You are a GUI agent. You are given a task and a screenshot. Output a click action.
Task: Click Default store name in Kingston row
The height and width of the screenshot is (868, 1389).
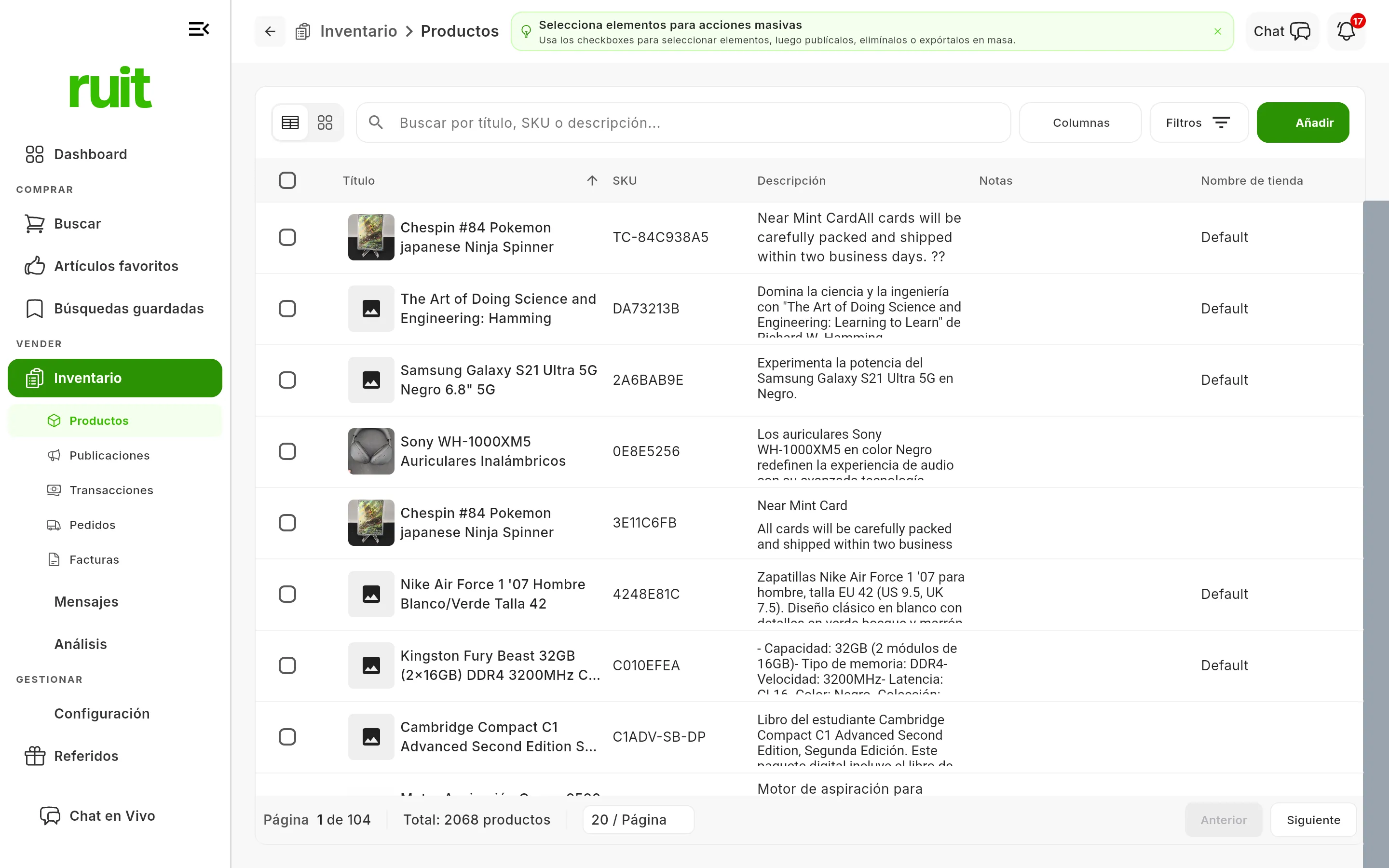pos(1224,665)
